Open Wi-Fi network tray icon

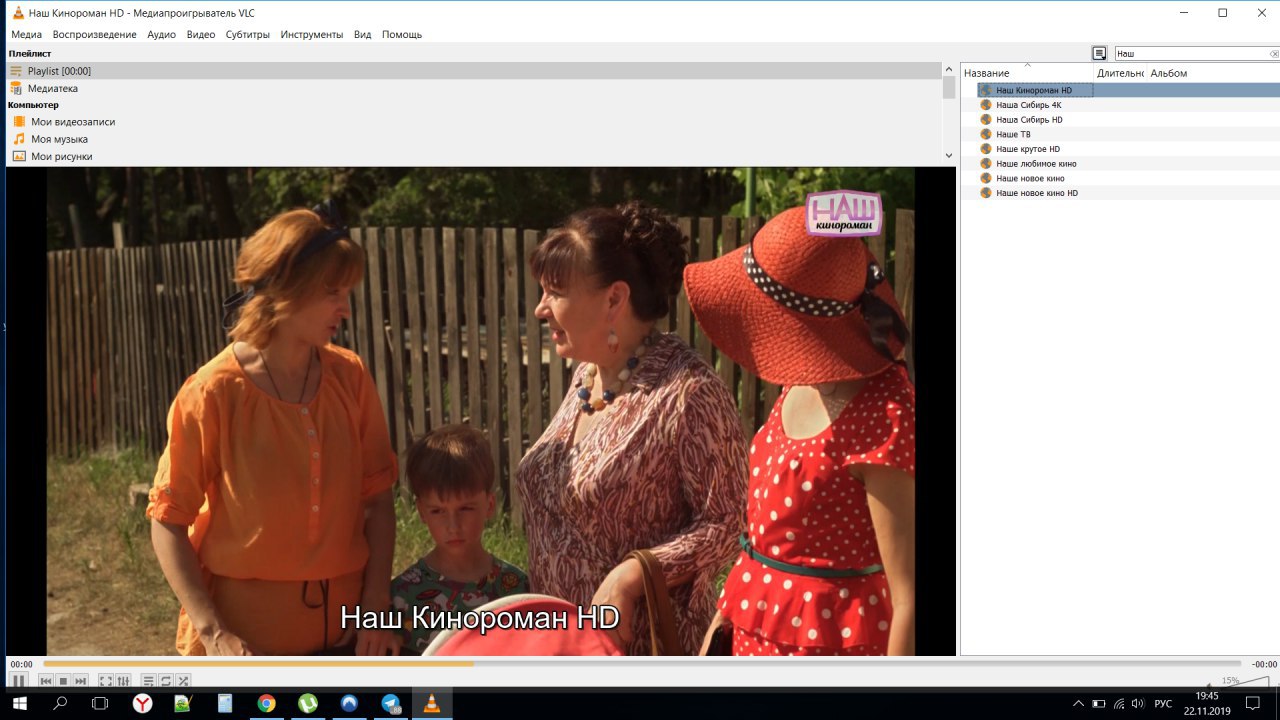click(x=1118, y=703)
